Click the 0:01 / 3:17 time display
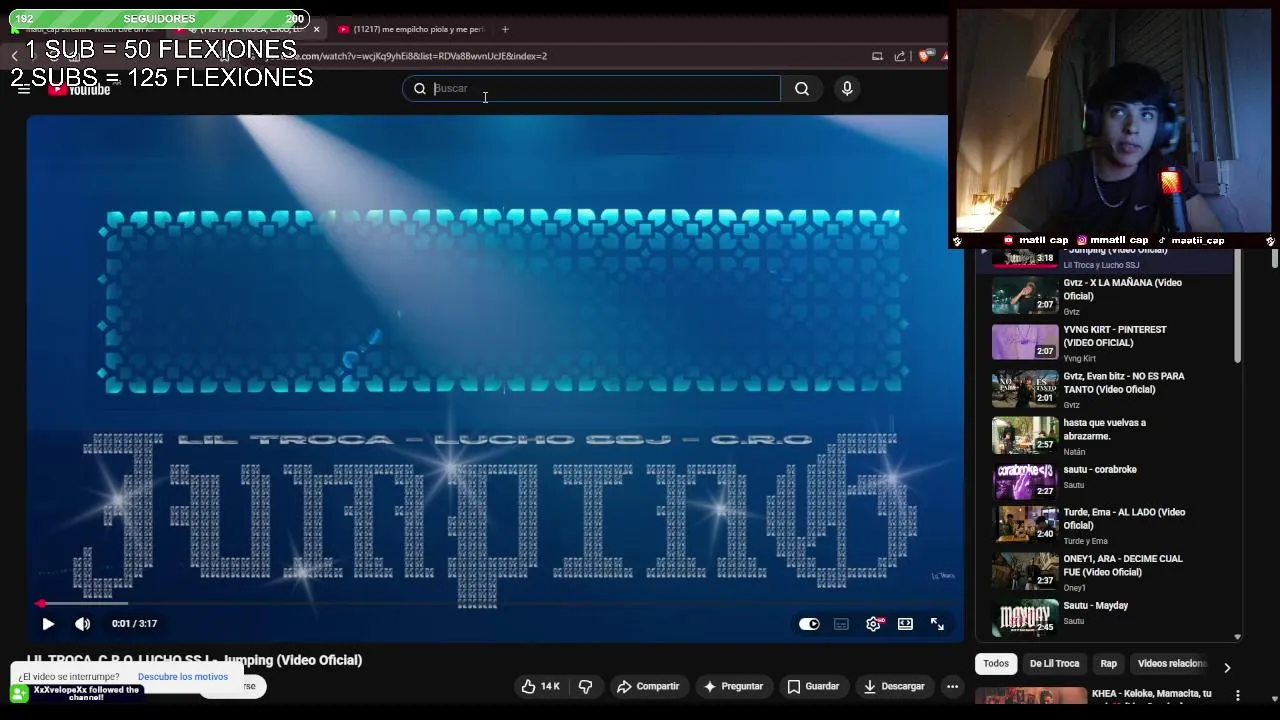The image size is (1280, 720). pyautogui.click(x=134, y=623)
